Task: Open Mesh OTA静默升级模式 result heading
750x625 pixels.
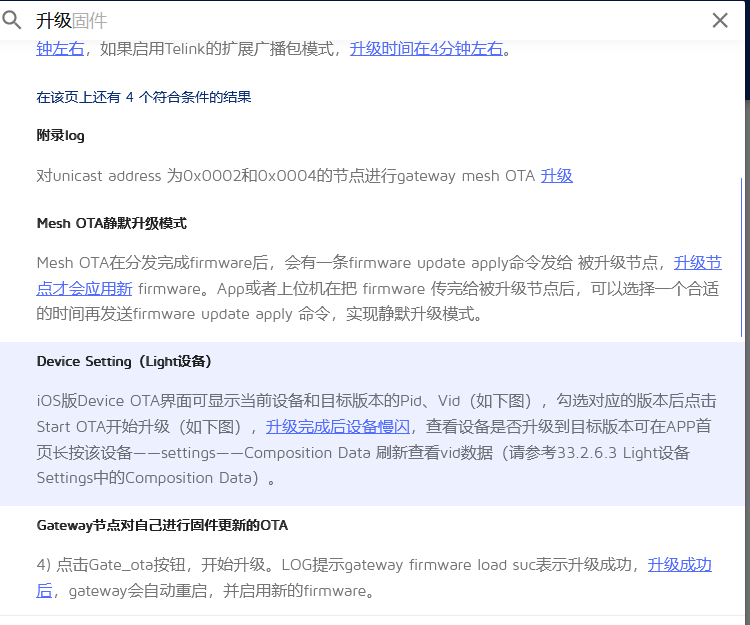Action: 111,223
